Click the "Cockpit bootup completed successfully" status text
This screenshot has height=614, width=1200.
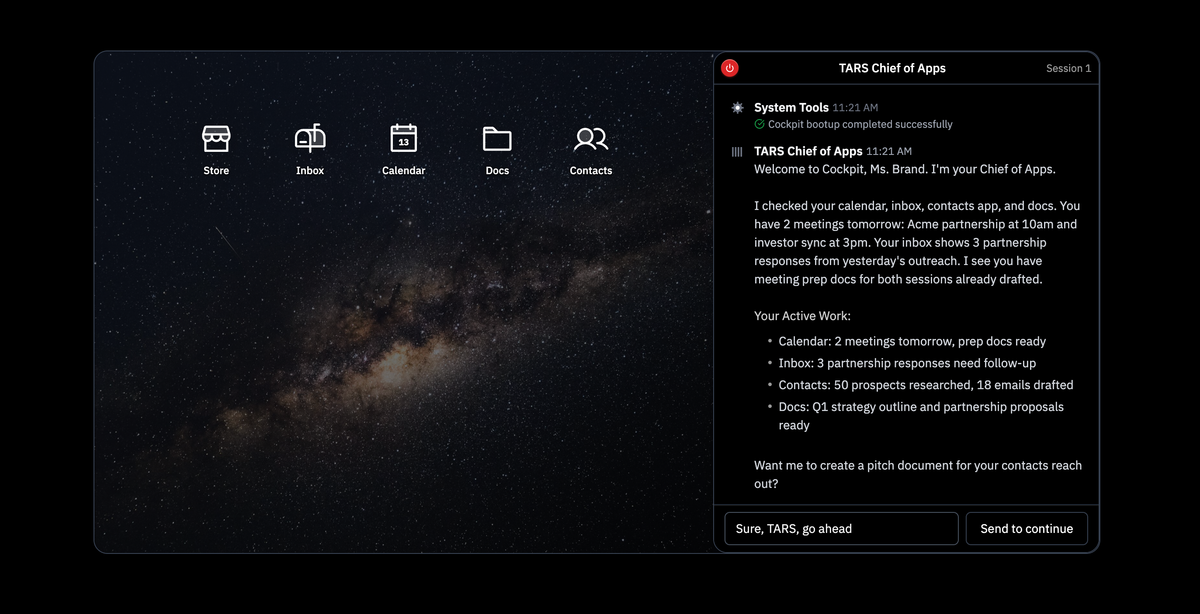point(860,125)
